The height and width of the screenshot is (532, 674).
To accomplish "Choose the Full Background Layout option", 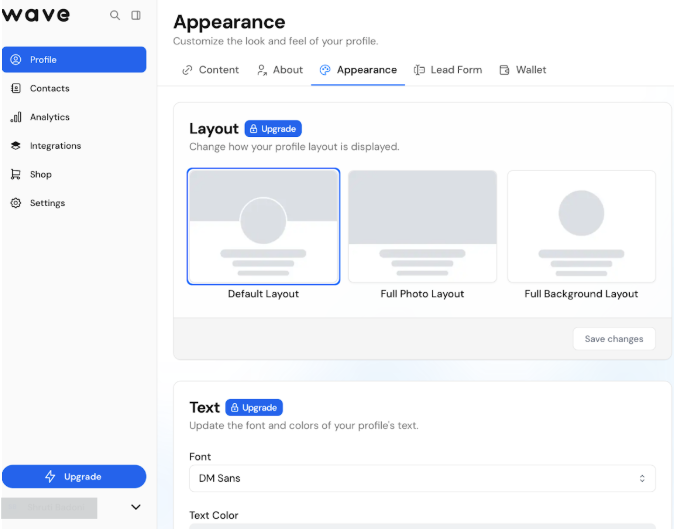I will [x=581, y=227].
